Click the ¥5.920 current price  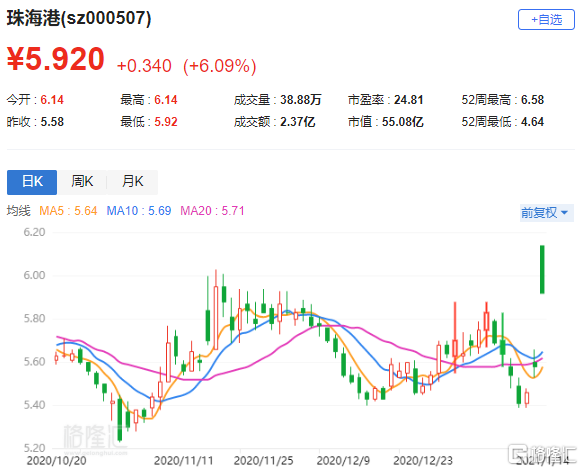56,59
